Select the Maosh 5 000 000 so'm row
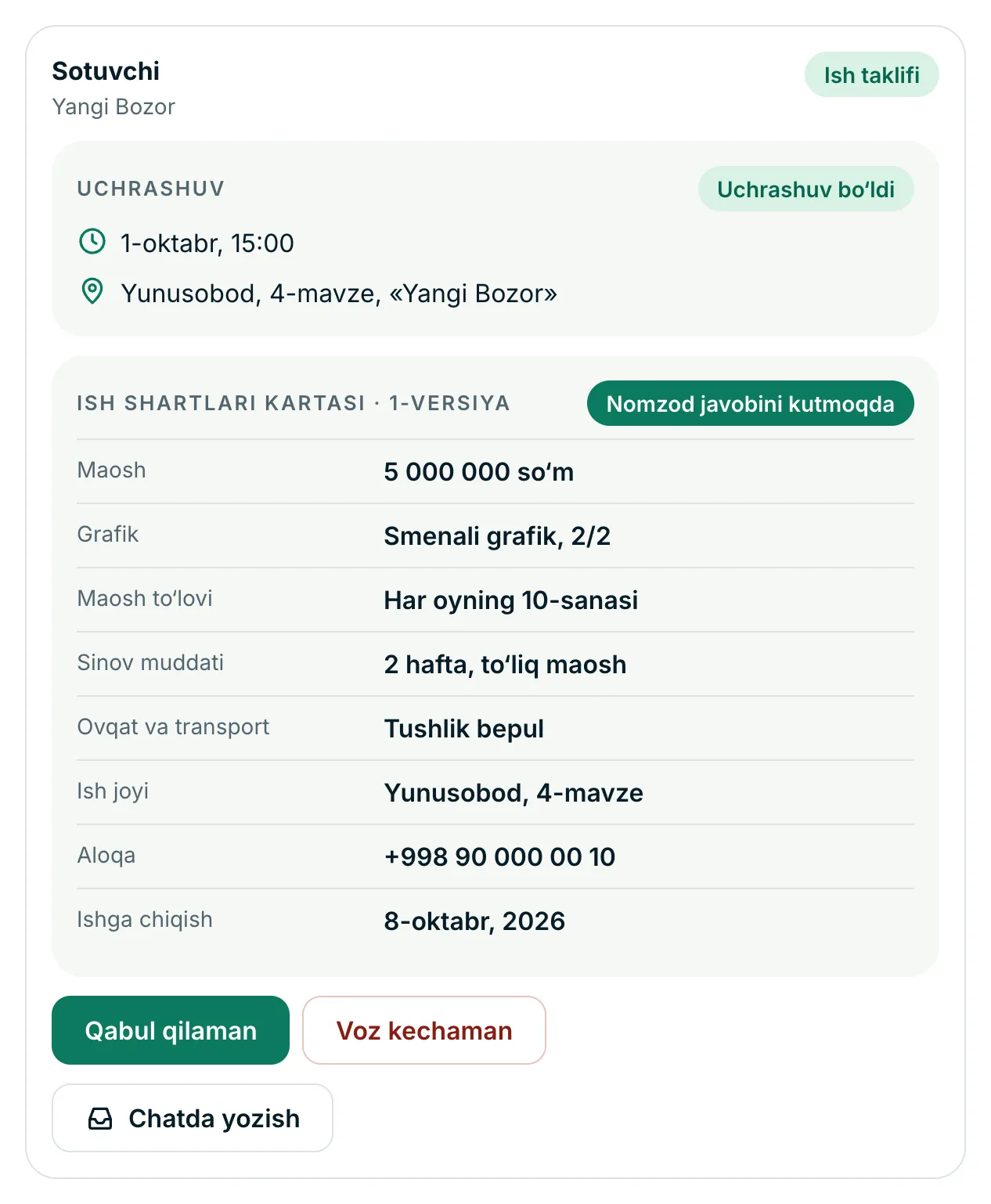The width and height of the screenshot is (991, 1204). [x=495, y=471]
